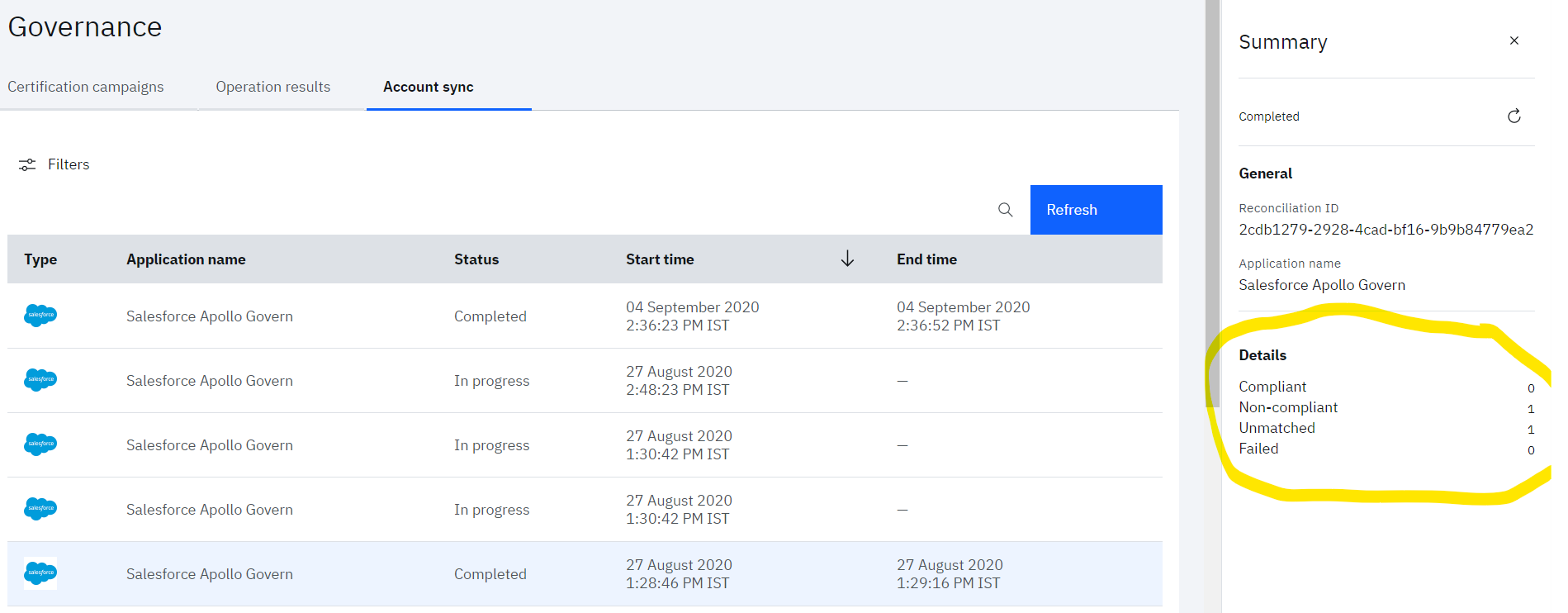Screen dimensions: 1568x613
Task: Sort by Start time column header
Action: (x=660, y=259)
